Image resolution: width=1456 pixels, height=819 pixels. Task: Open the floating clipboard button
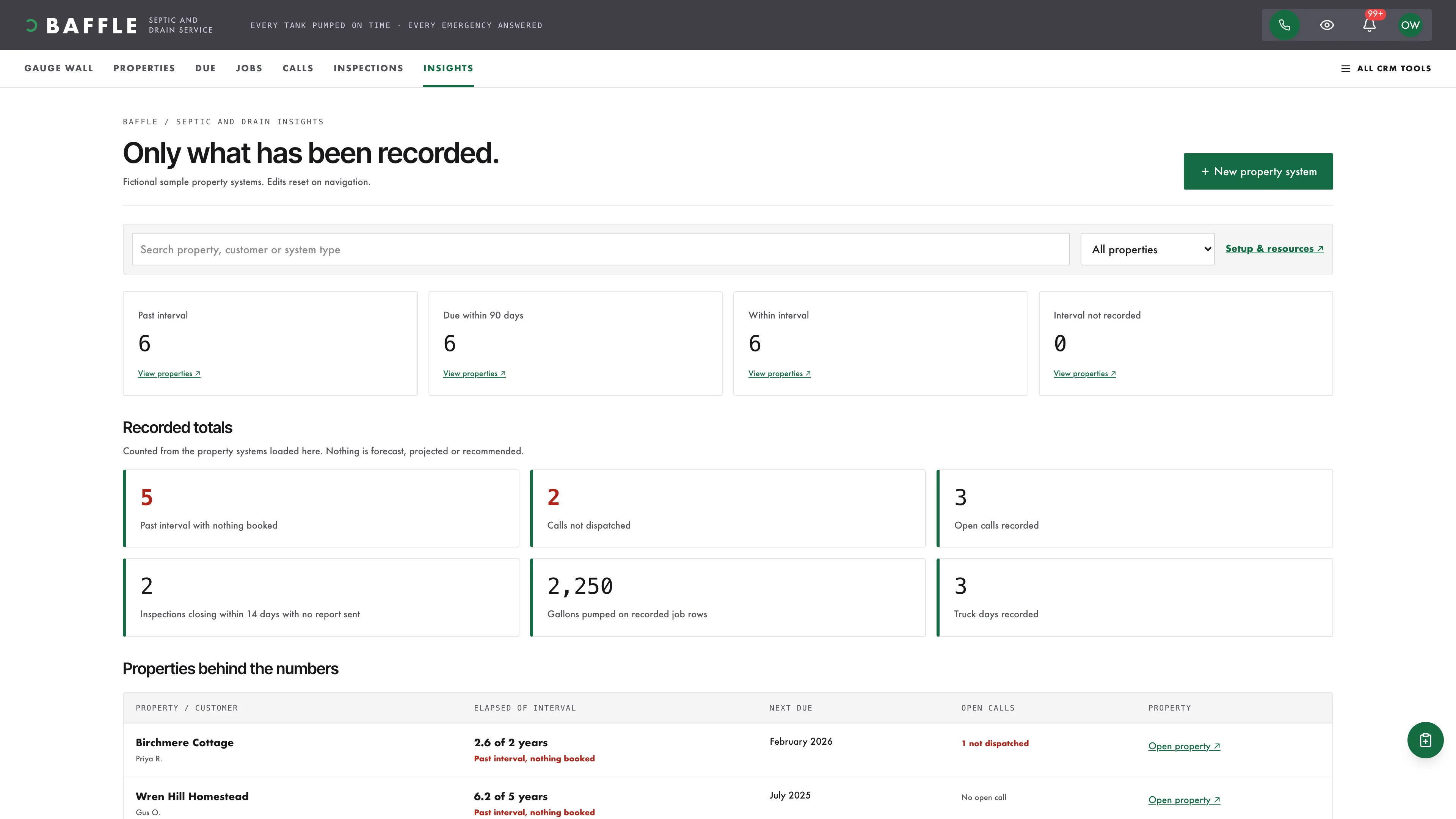(x=1425, y=740)
